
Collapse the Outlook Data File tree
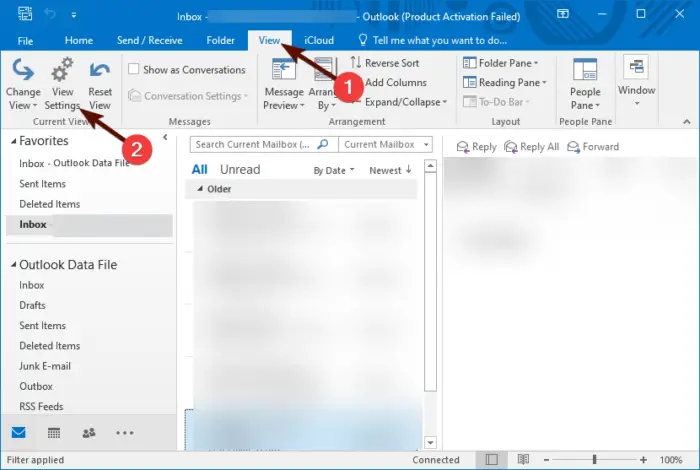(x=13, y=265)
